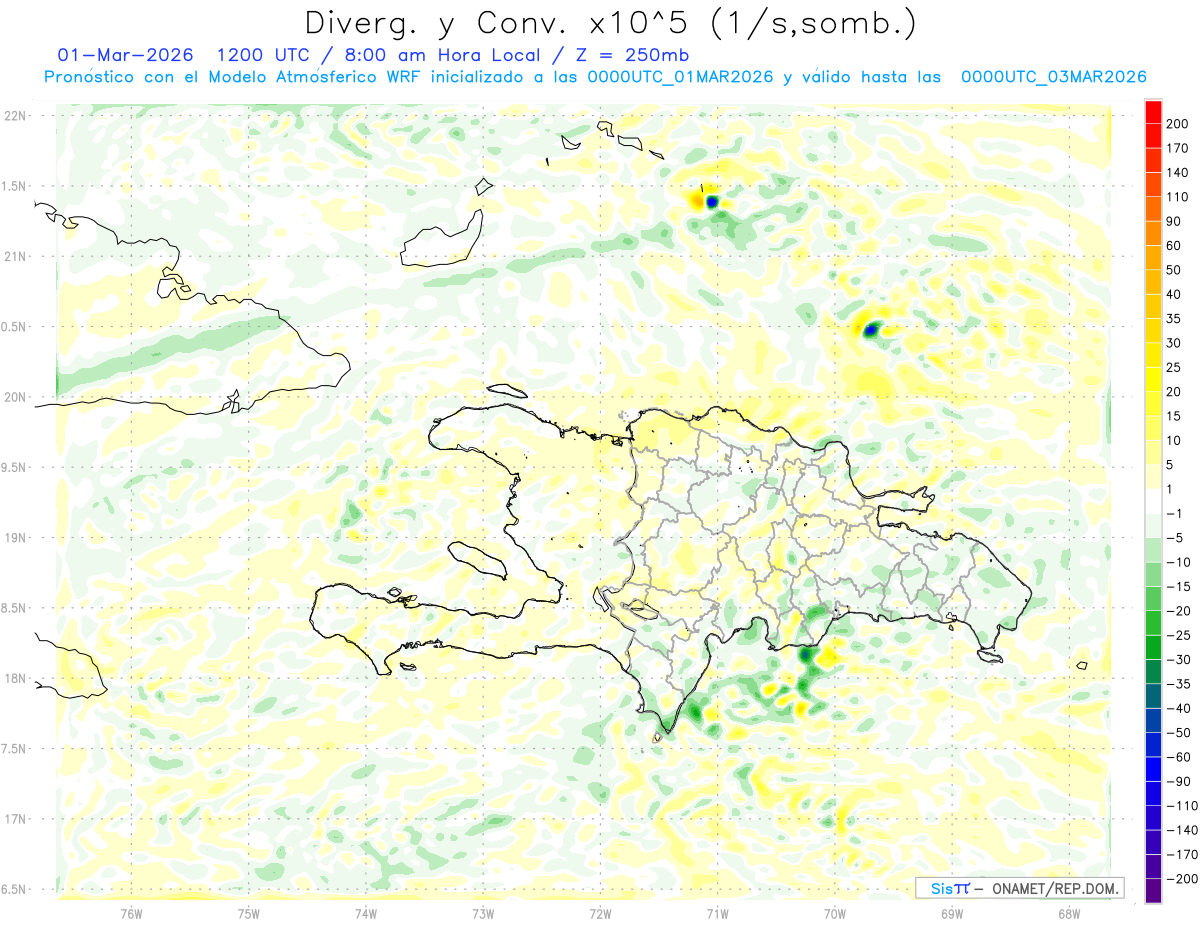Click the '70W' longitude axis label
Image resolution: width=1200 pixels, height=927 pixels.
click(x=835, y=914)
